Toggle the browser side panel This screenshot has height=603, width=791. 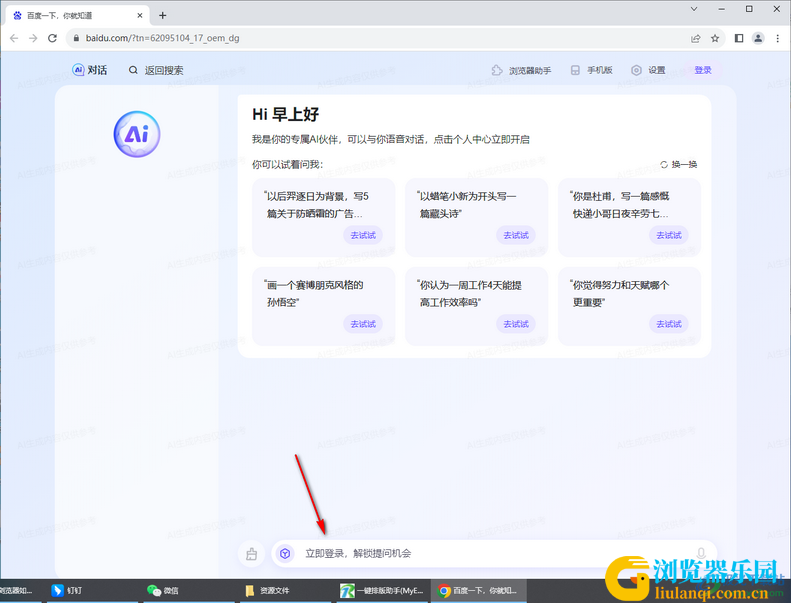[739, 38]
